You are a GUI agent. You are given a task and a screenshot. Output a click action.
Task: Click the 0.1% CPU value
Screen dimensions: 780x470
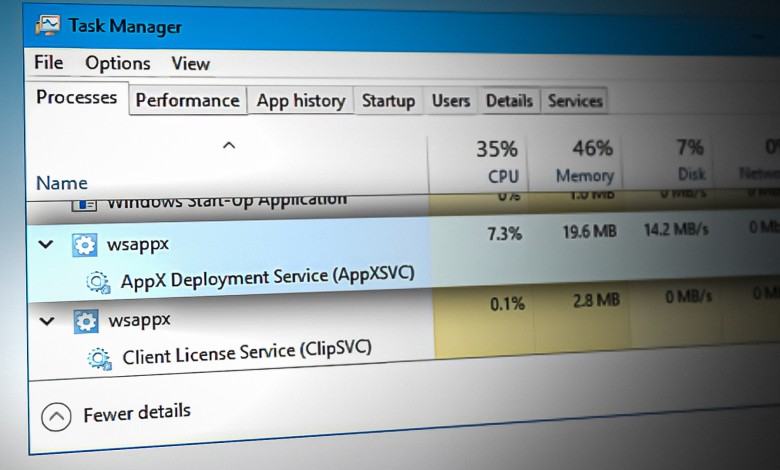[507, 303]
